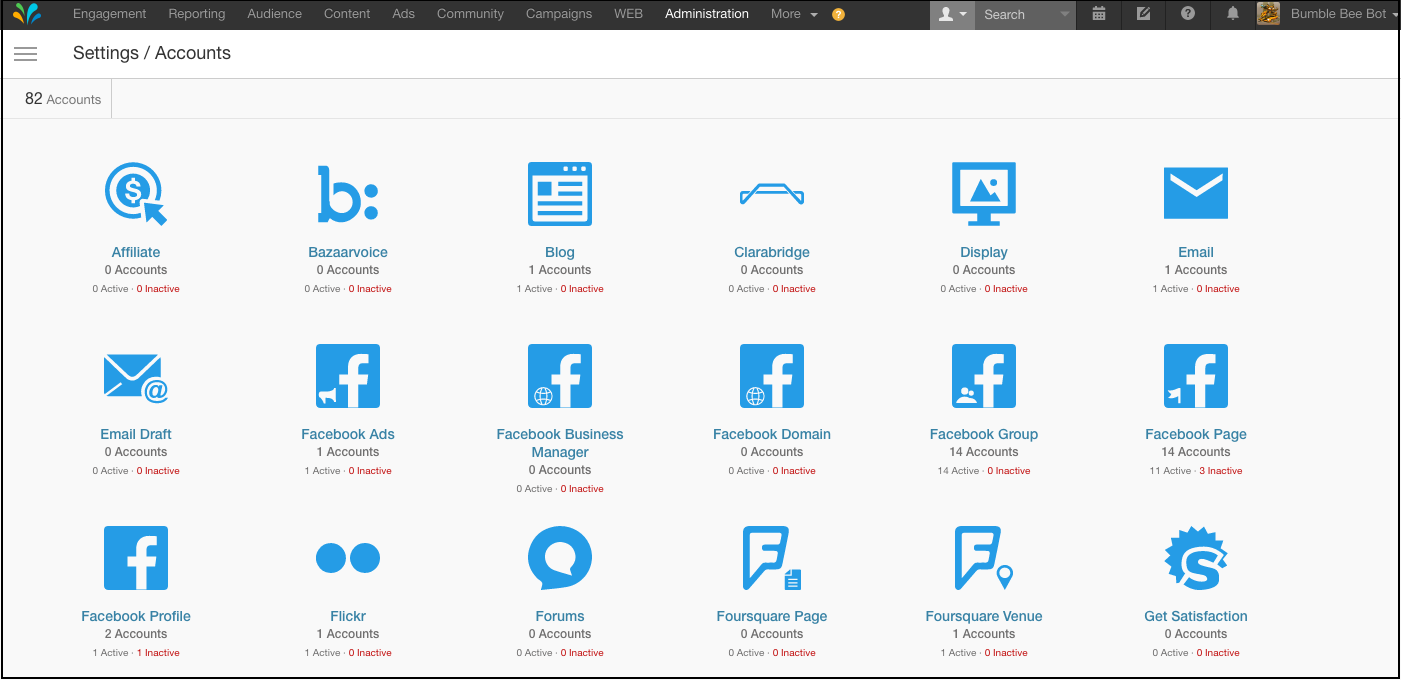Expand the More menu dropdown
1401x680 pixels.
point(794,14)
